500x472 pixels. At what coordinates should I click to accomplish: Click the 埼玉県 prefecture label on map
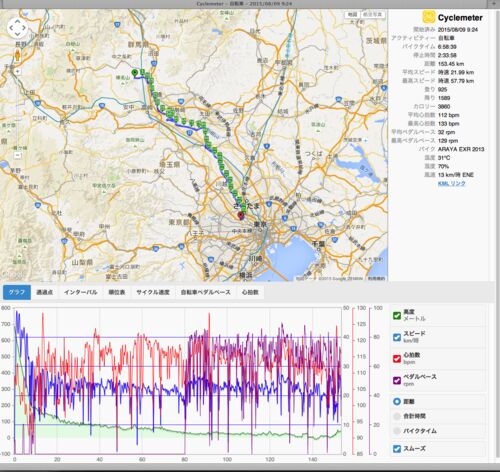[x=169, y=164]
